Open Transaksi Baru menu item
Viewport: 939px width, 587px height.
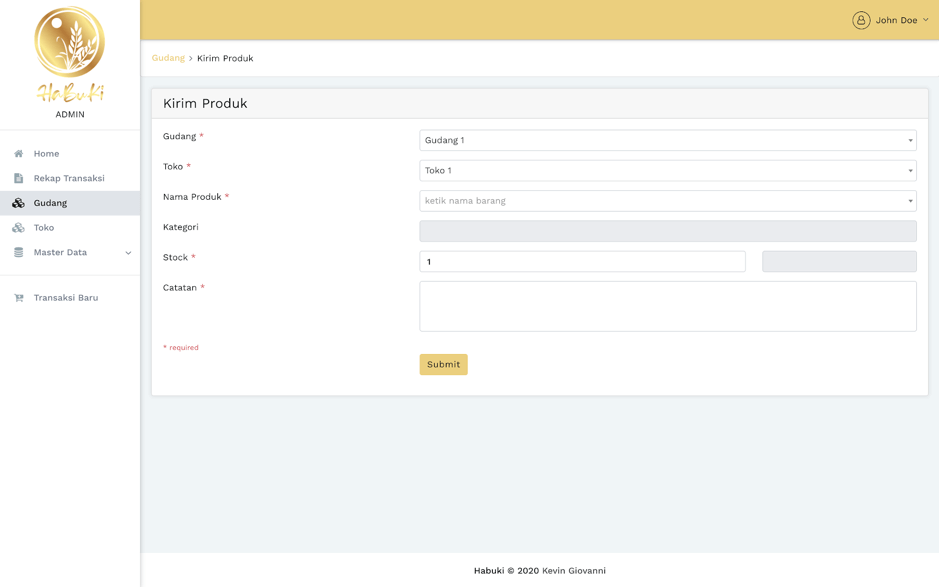66,298
